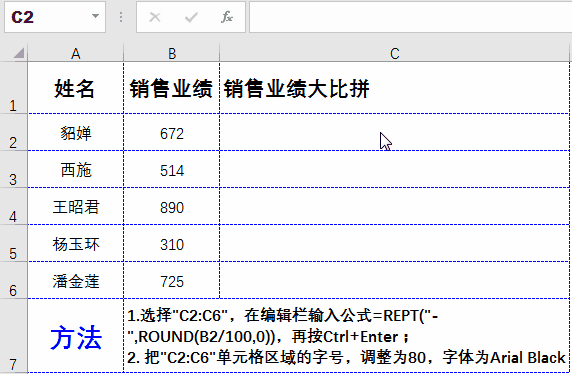Select column B header
572x374 pixels.
(172, 54)
